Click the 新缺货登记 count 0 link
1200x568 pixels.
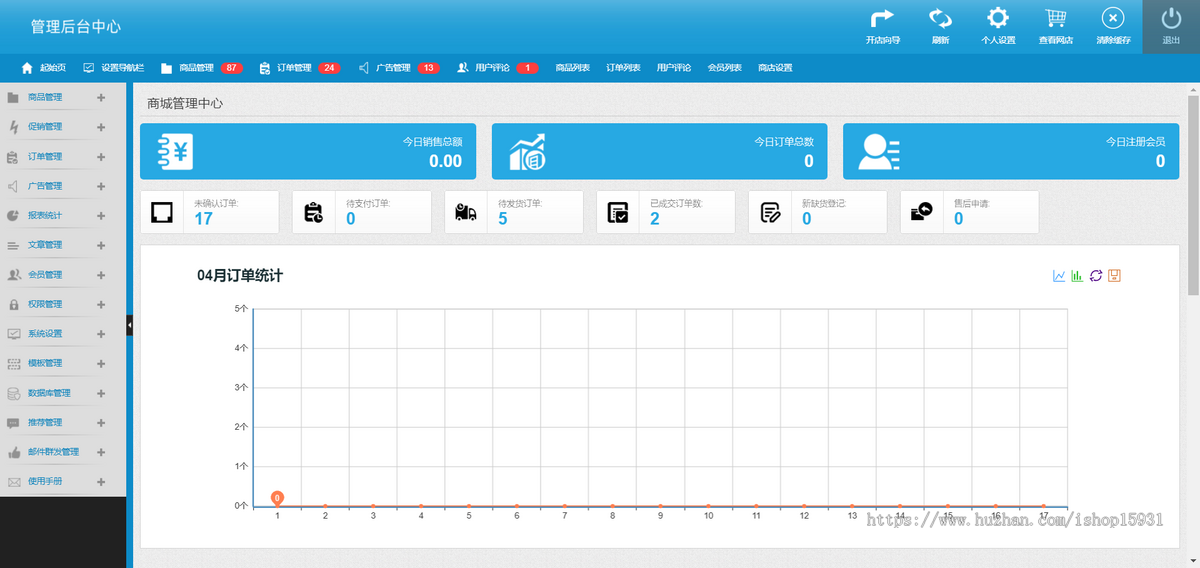coord(807,219)
